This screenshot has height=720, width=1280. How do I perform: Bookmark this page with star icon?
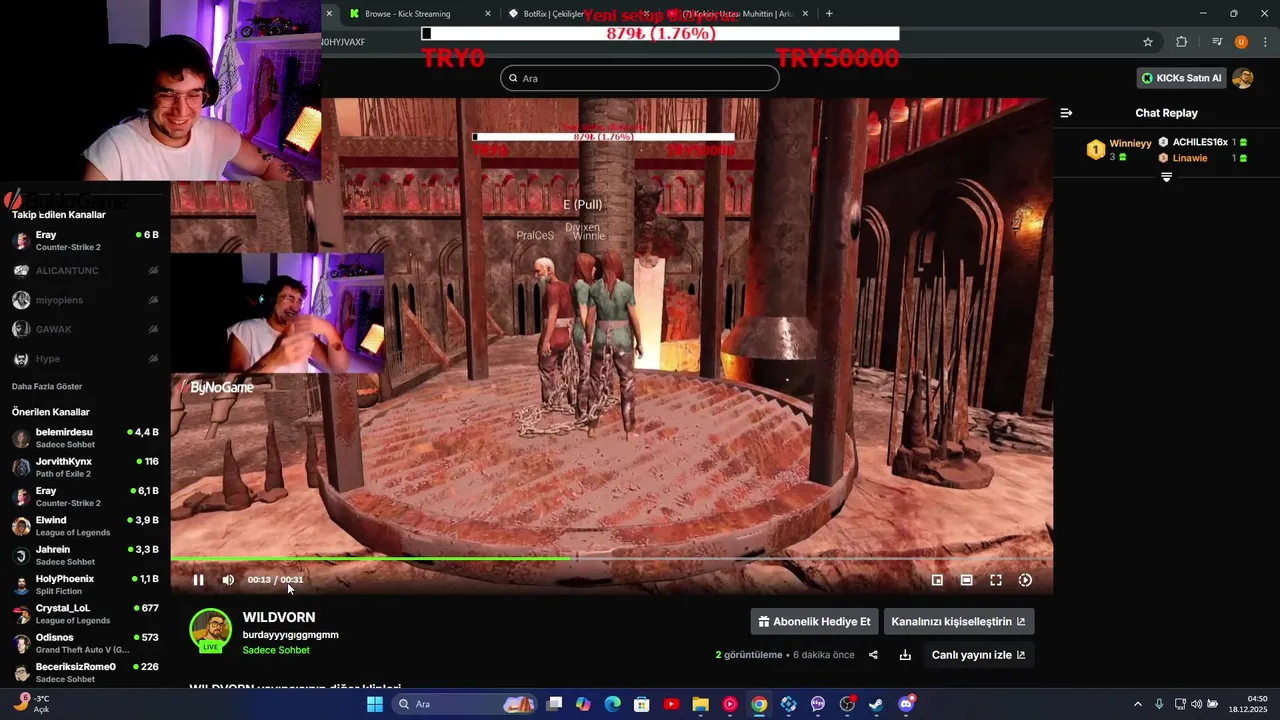click(x=1148, y=42)
